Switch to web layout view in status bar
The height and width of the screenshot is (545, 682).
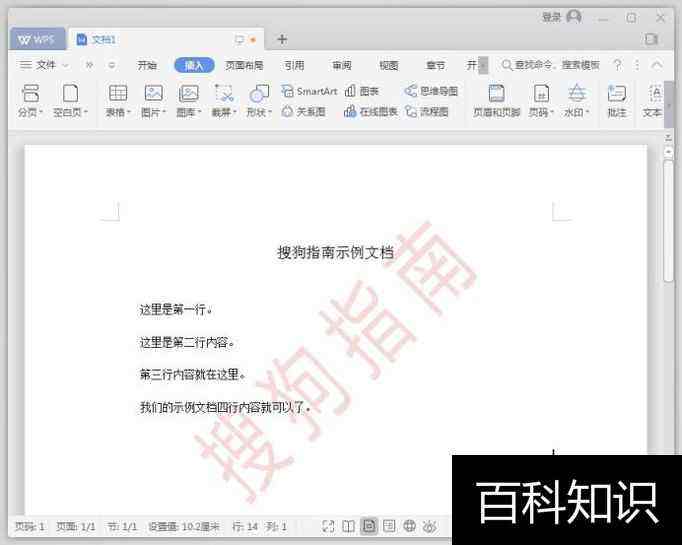coord(409,526)
